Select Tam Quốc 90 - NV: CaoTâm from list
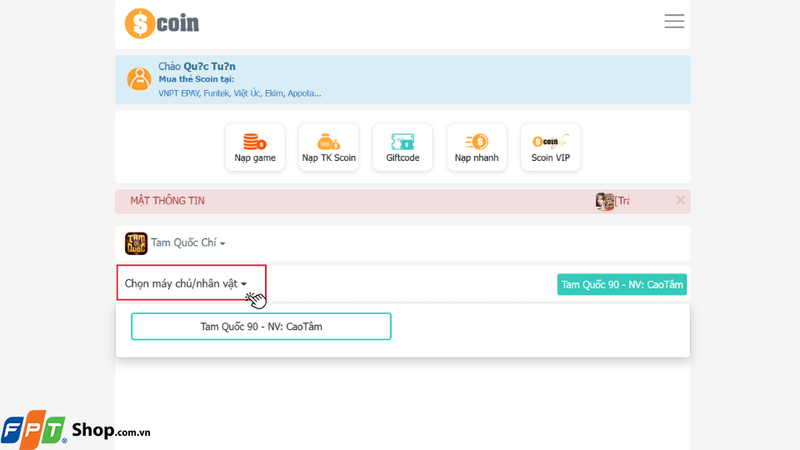The width and height of the screenshot is (800, 450). tap(261, 327)
